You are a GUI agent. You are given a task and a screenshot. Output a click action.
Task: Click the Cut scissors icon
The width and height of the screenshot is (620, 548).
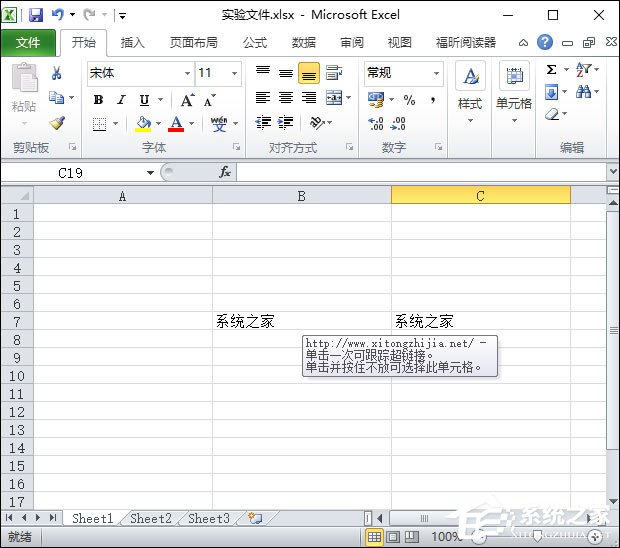(x=57, y=73)
